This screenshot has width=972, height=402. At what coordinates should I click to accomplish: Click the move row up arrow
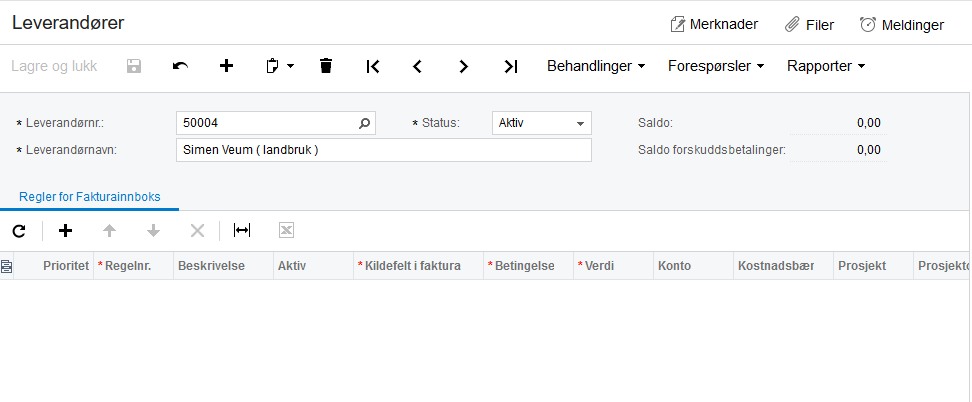109,231
